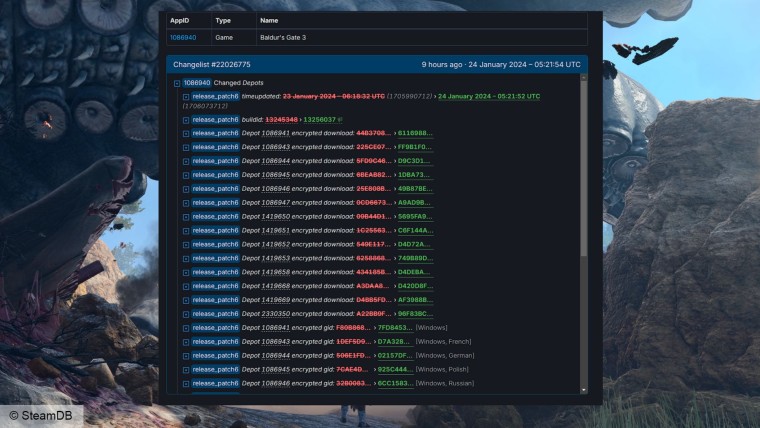Viewport: 760px width, 428px height.
Task: Click the row icon for Depot 2330350
Action: point(186,313)
